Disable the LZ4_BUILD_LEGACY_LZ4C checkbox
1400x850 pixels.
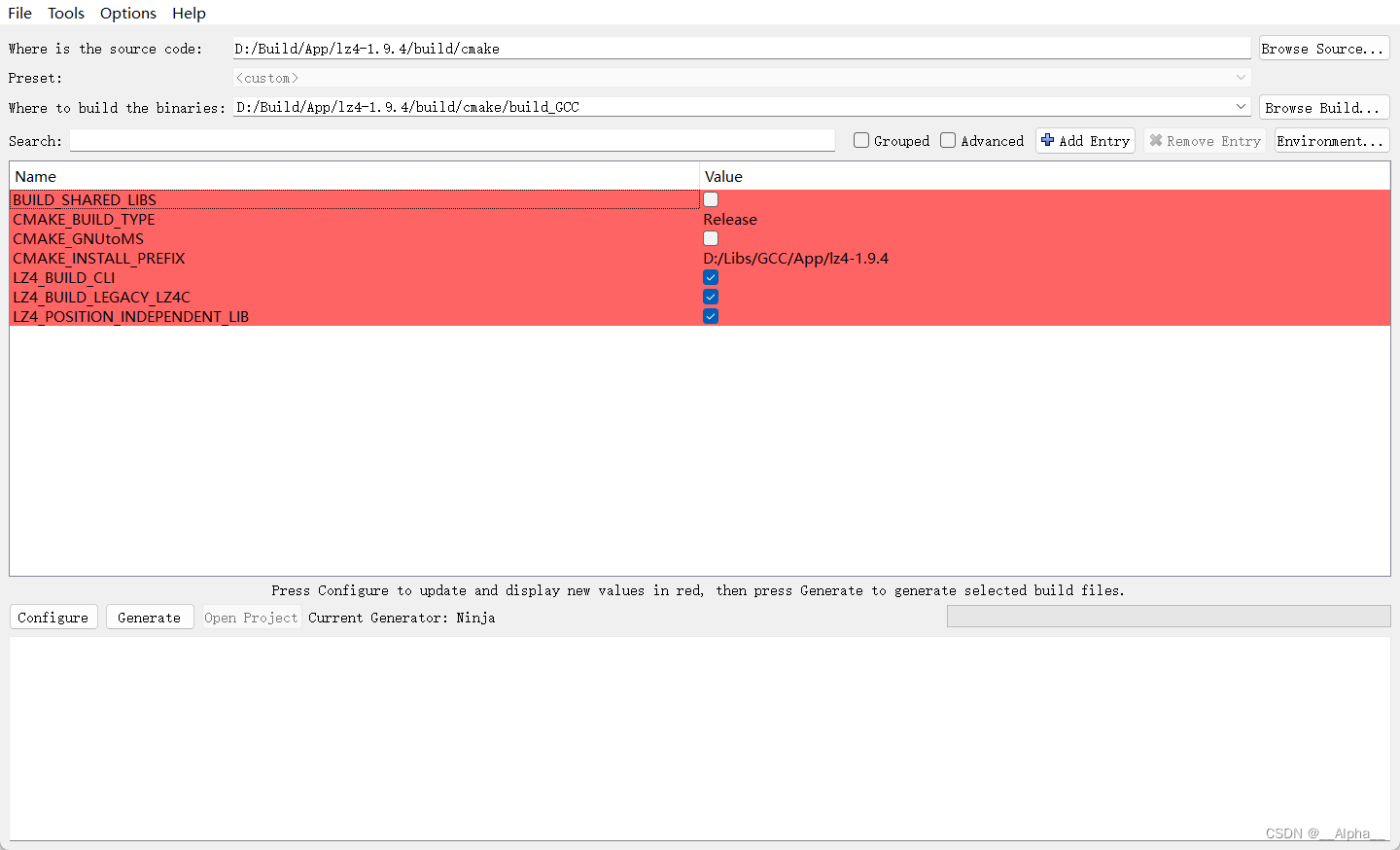pyautogui.click(x=711, y=297)
